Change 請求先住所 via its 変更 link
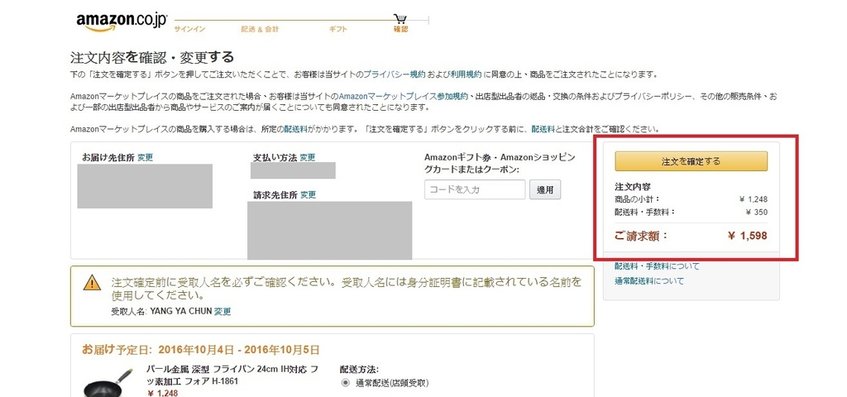The height and width of the screenshot is (397, 847). click(x=308, y=195)
